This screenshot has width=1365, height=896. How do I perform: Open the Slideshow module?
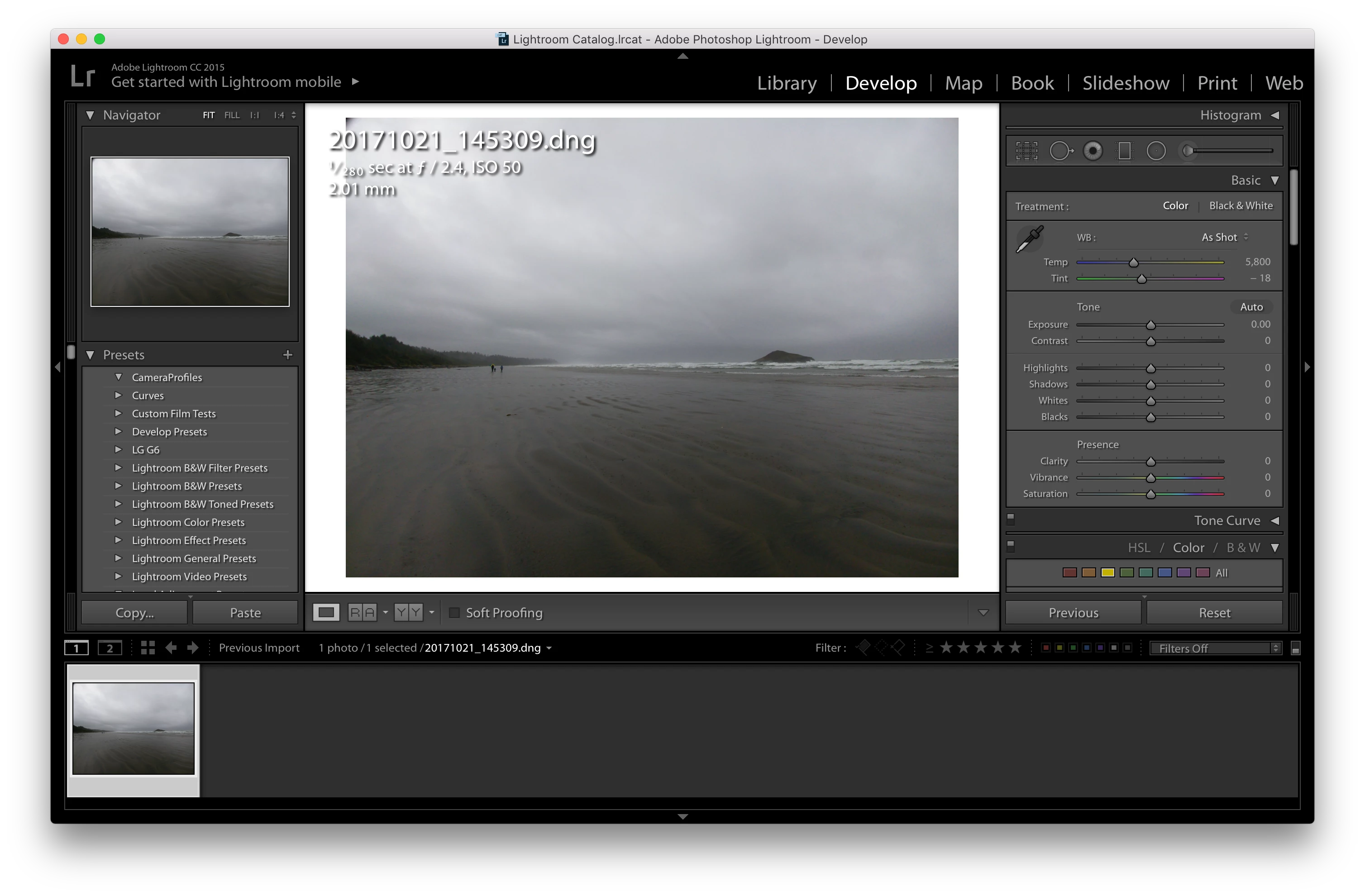[x=1125, y=83]
